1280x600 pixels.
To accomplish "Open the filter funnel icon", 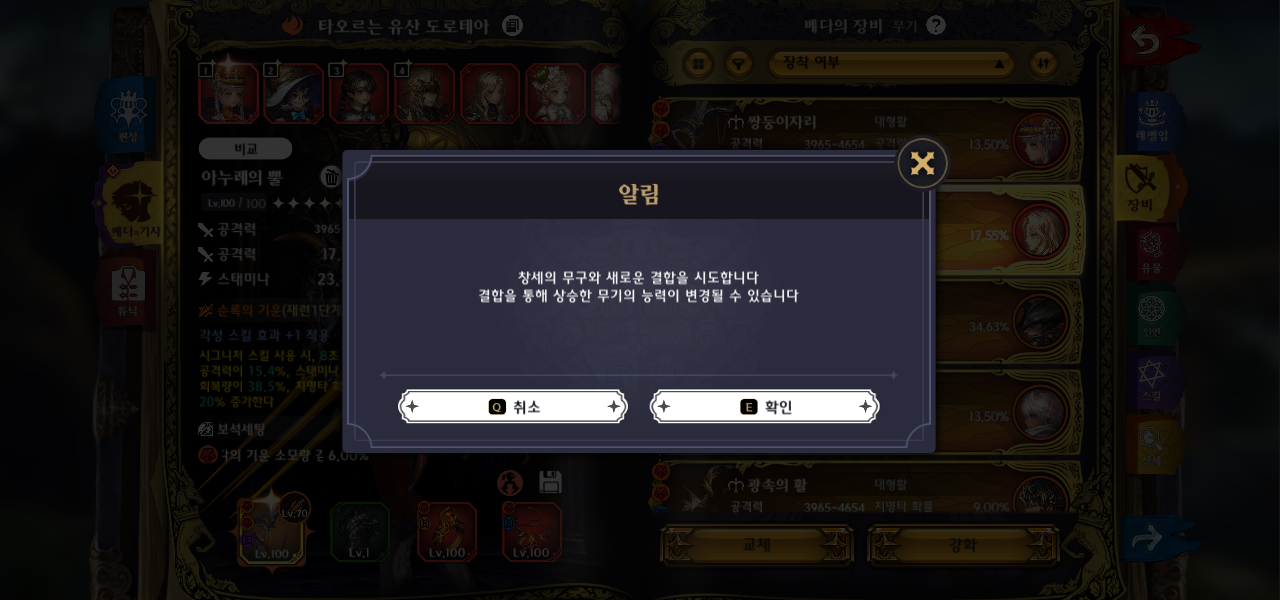I will [739, 64].
